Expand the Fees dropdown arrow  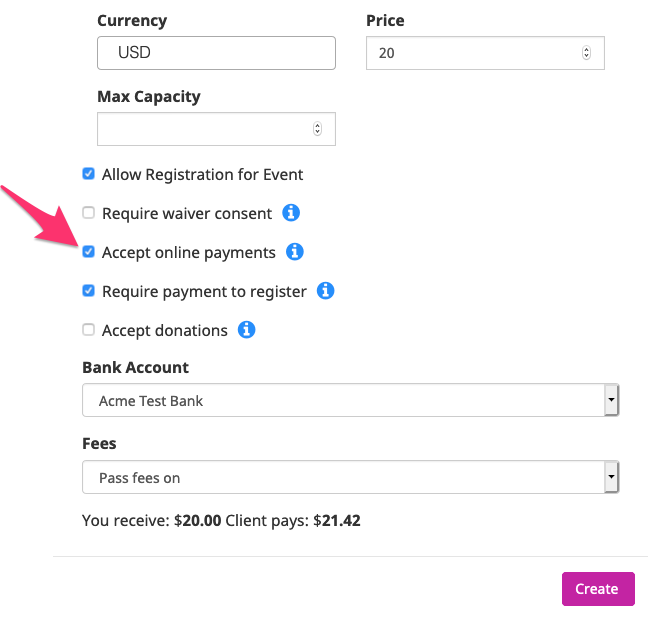point(611,477)
